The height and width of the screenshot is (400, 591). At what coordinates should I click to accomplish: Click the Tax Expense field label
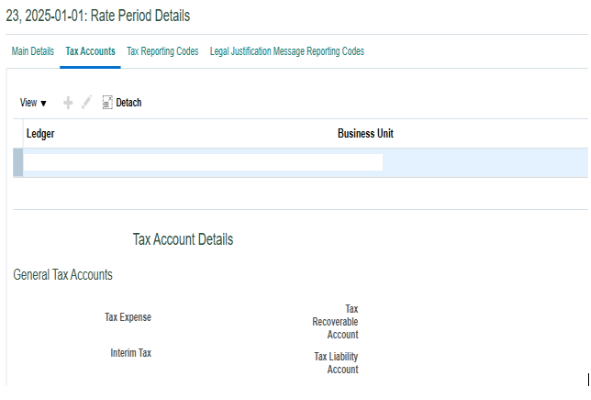click(128, 317)
